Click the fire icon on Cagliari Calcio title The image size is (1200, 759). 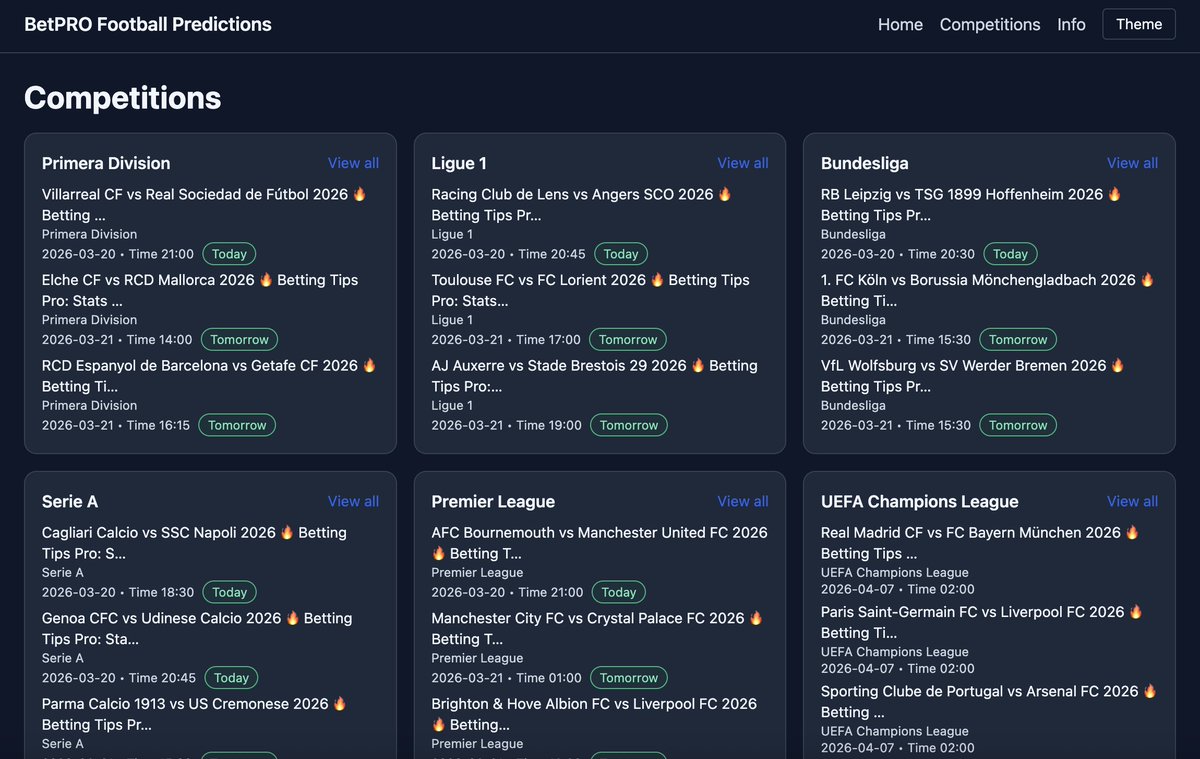point(287,532)
